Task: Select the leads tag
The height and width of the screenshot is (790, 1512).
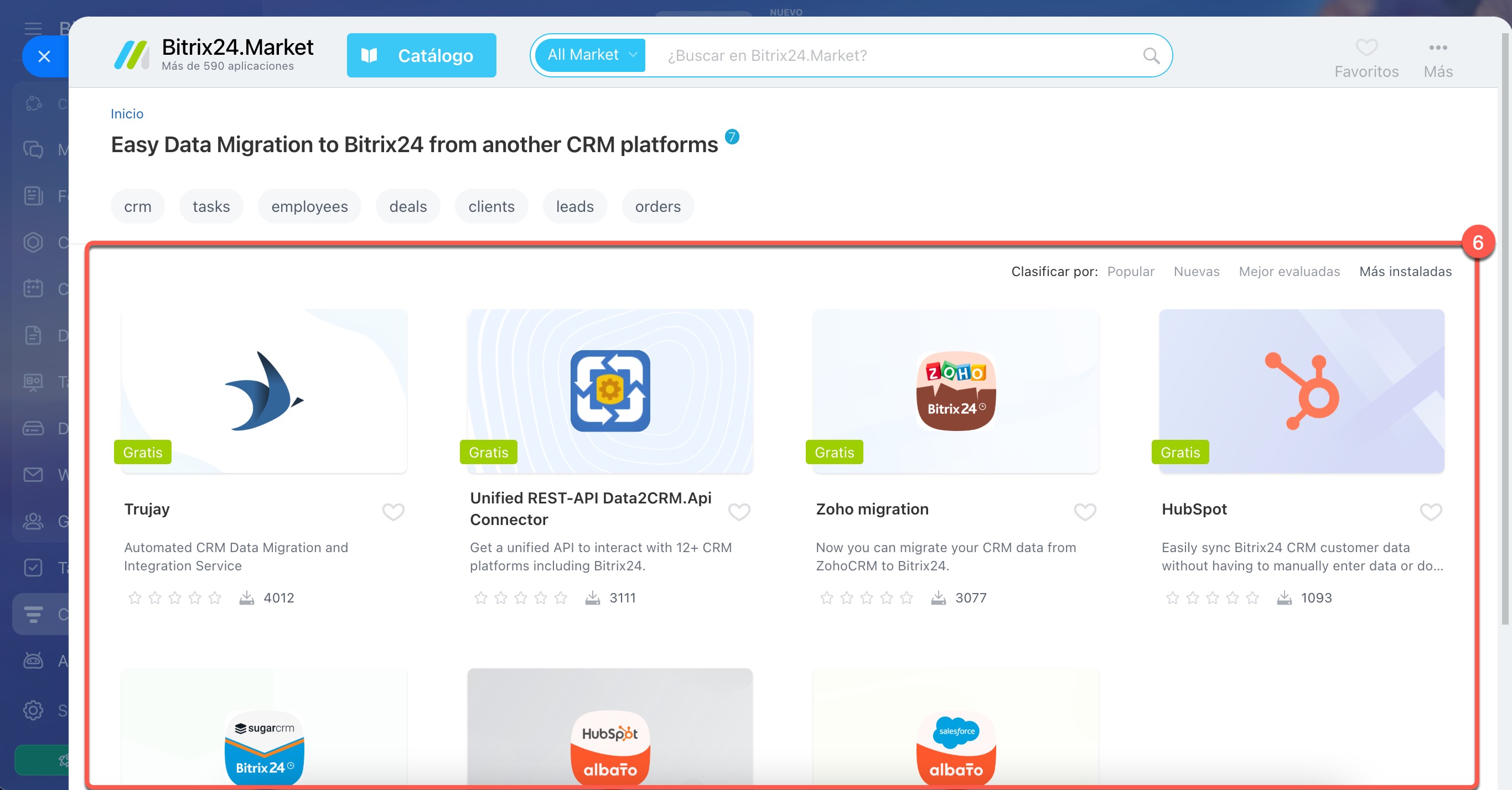Action: pos(574,206)
